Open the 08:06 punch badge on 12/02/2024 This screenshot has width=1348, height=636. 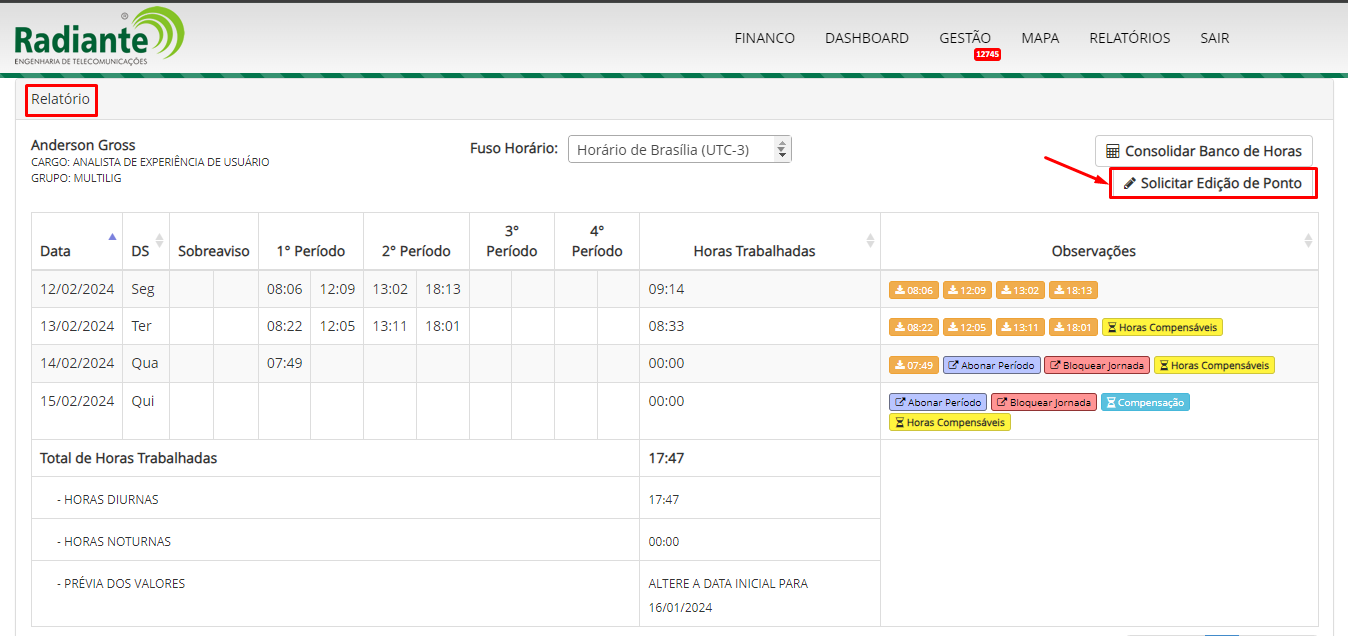tap(914, 290)
